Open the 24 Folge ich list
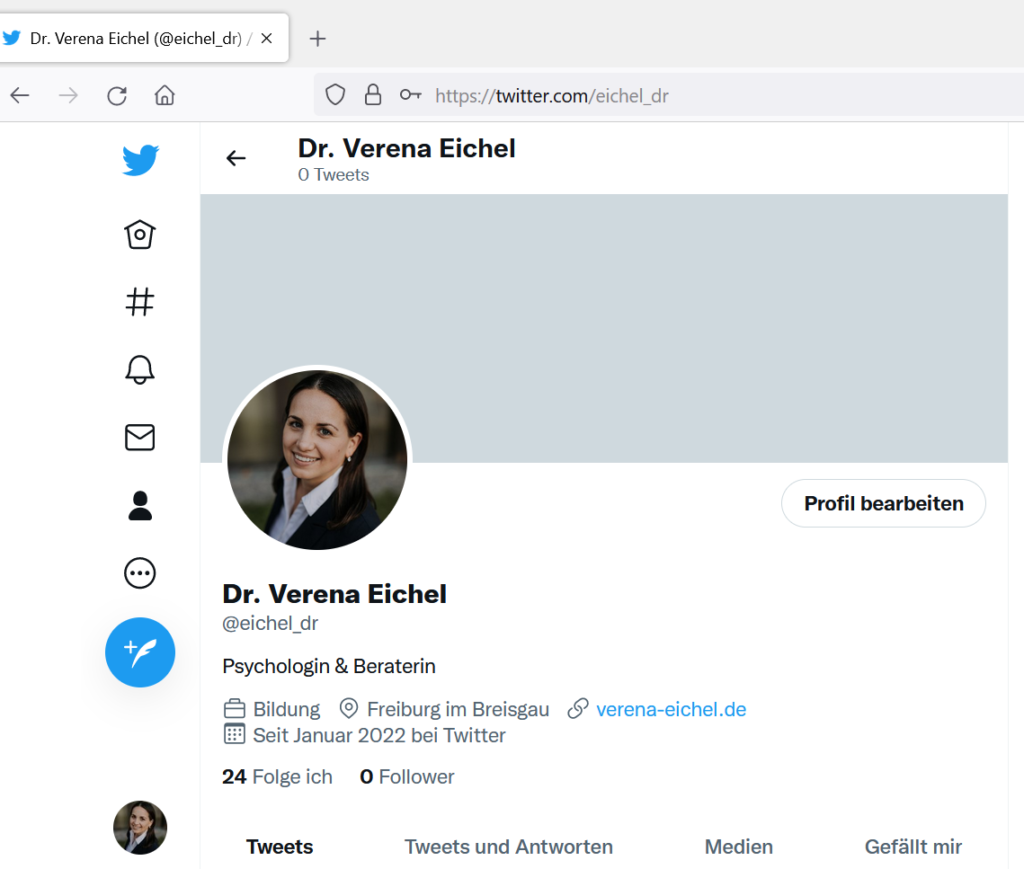Viewport: 1024px width, 869px height. coord(277,776)
